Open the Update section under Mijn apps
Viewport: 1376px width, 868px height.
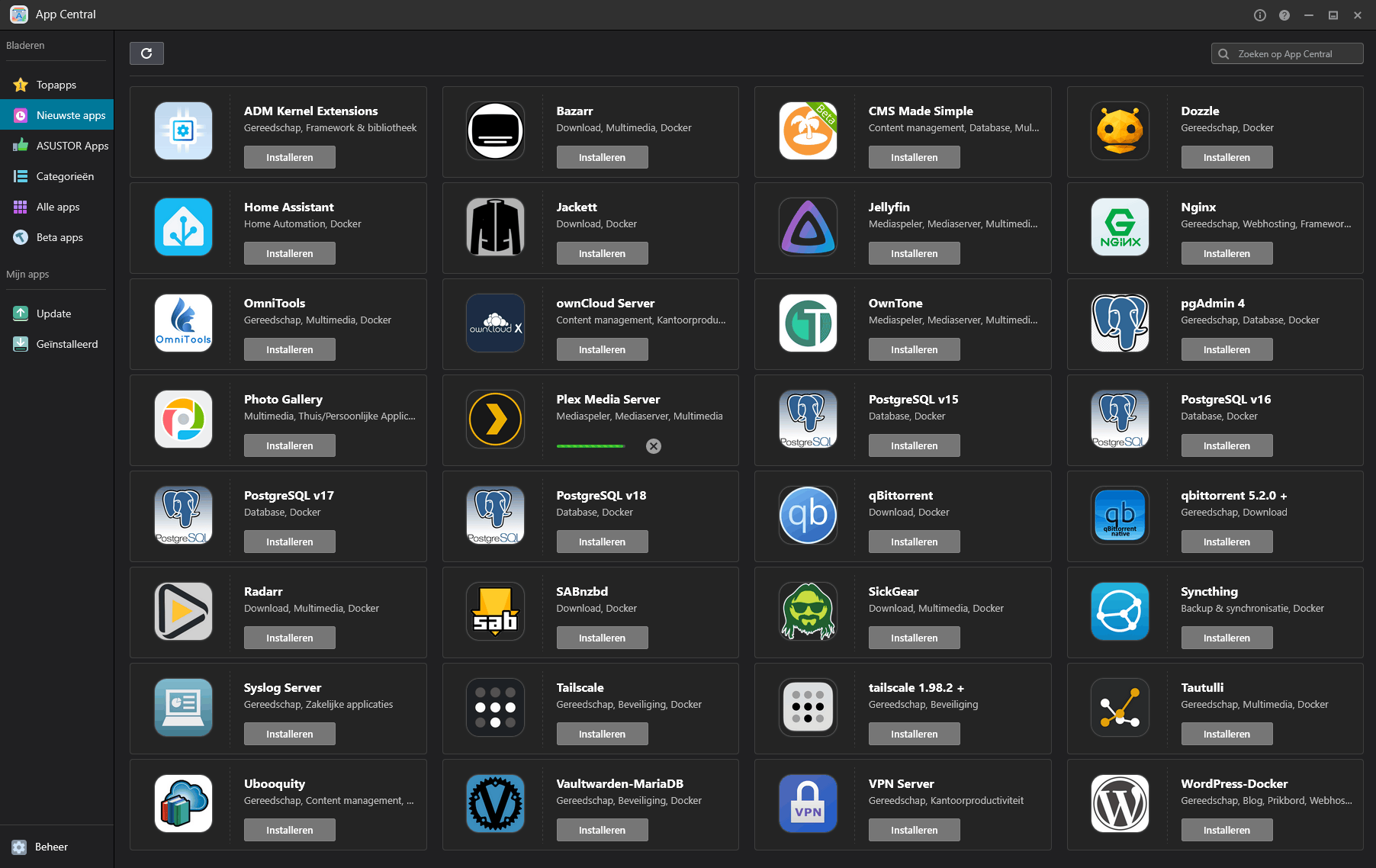tap(56, 313)
